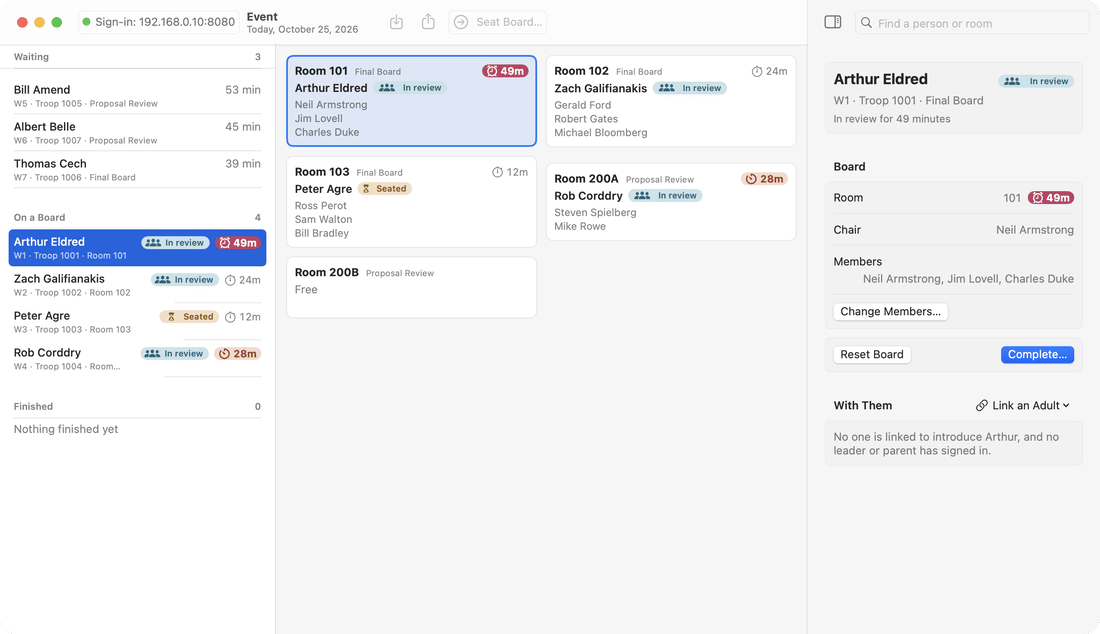Click the 49m alarm badge in inspector Room row

[1051, 198]
